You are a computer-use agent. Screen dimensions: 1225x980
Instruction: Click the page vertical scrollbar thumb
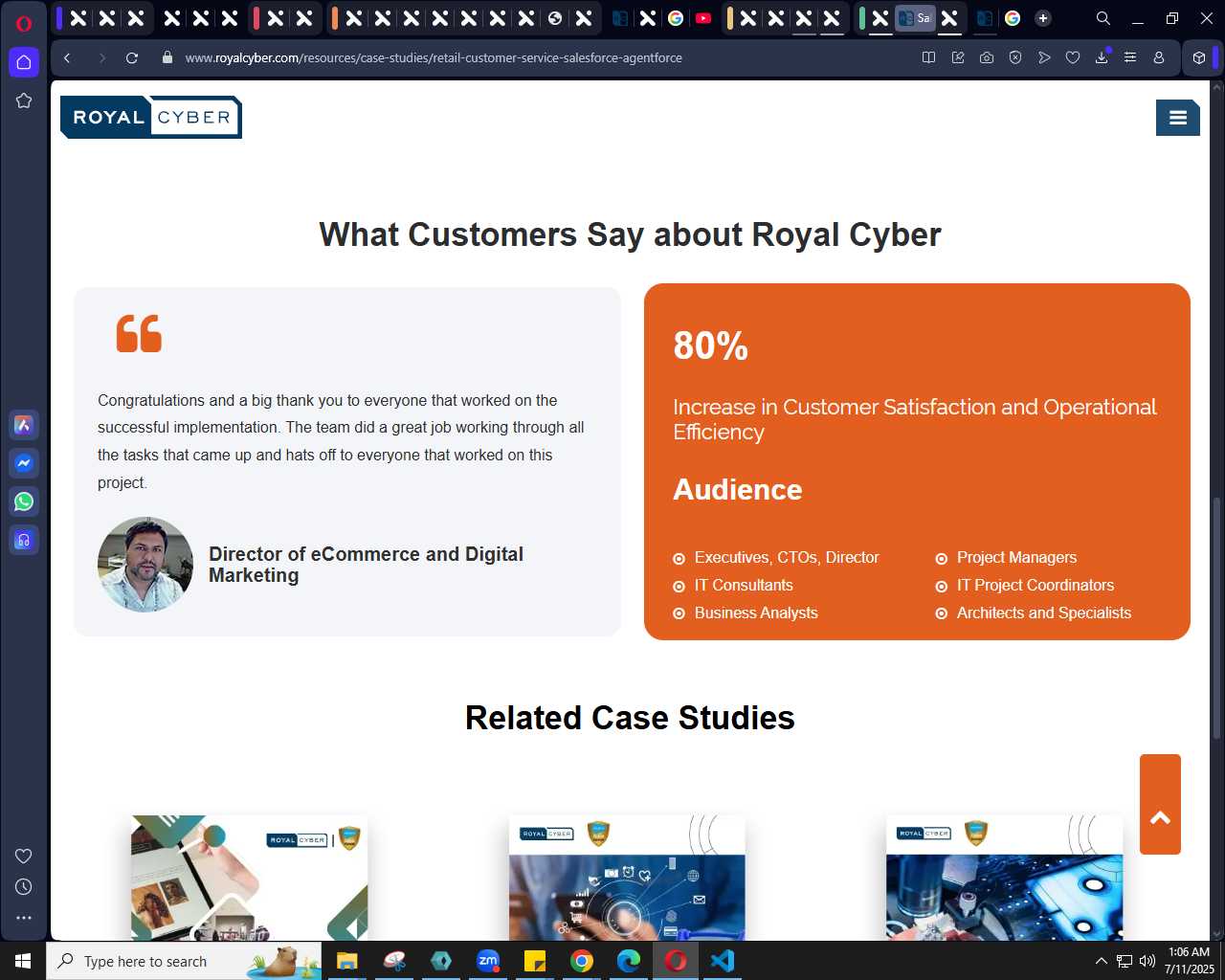[x=1216, y=617]
